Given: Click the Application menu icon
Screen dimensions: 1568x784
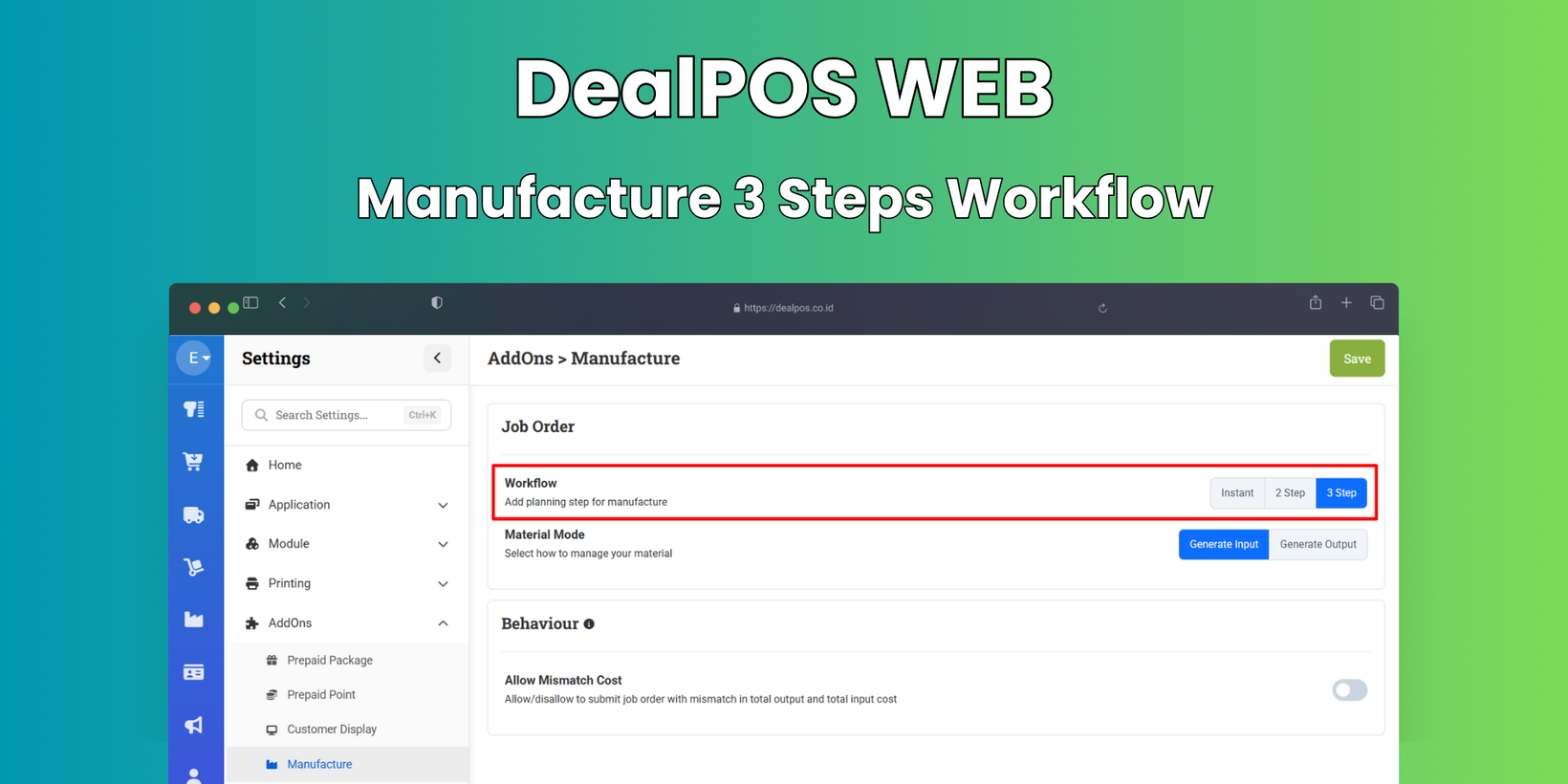Looking at the screenshot, I should (x=252, y=505).
